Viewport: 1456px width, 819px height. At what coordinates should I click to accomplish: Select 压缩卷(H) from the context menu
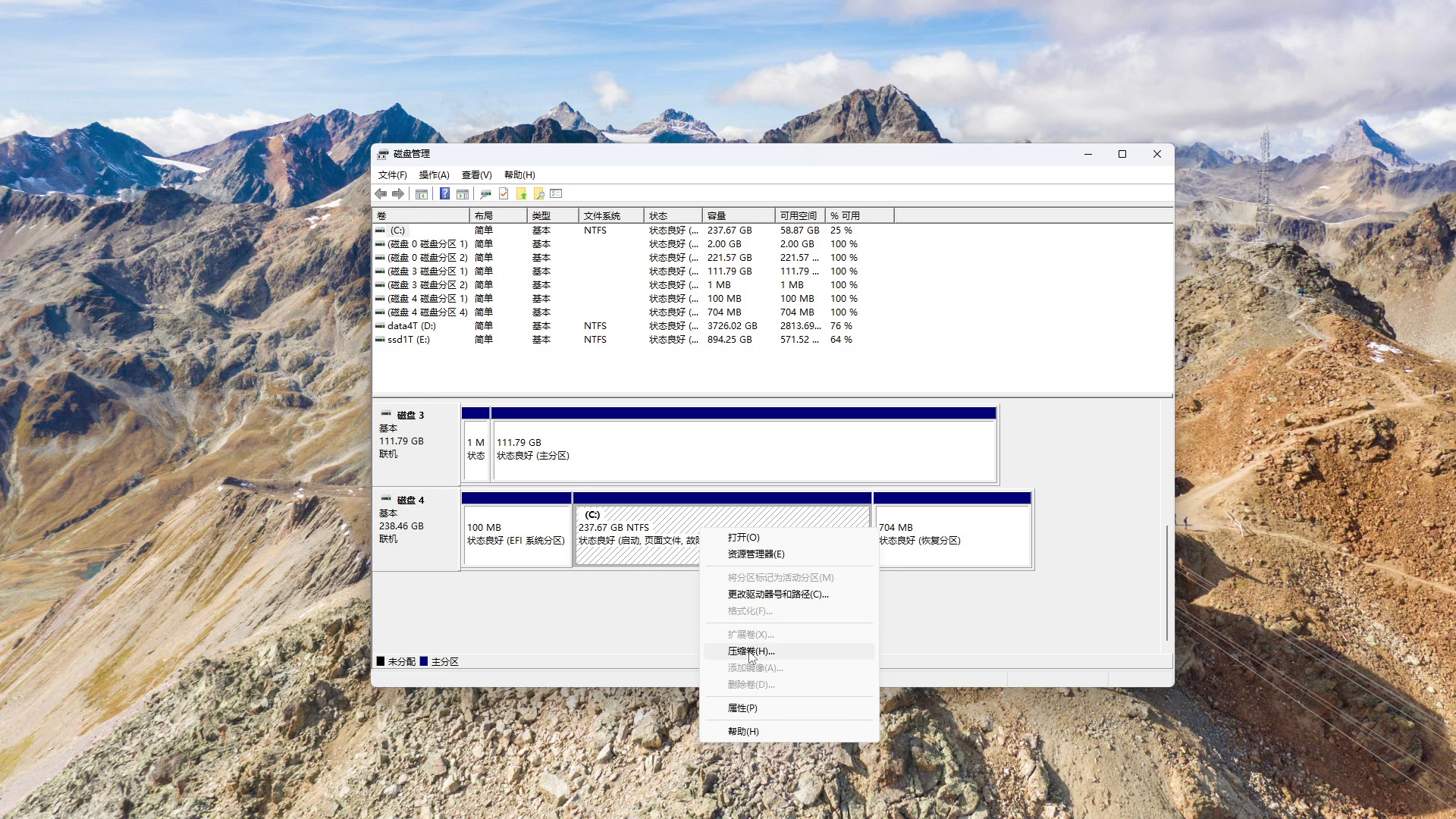[x=748, y=651]
